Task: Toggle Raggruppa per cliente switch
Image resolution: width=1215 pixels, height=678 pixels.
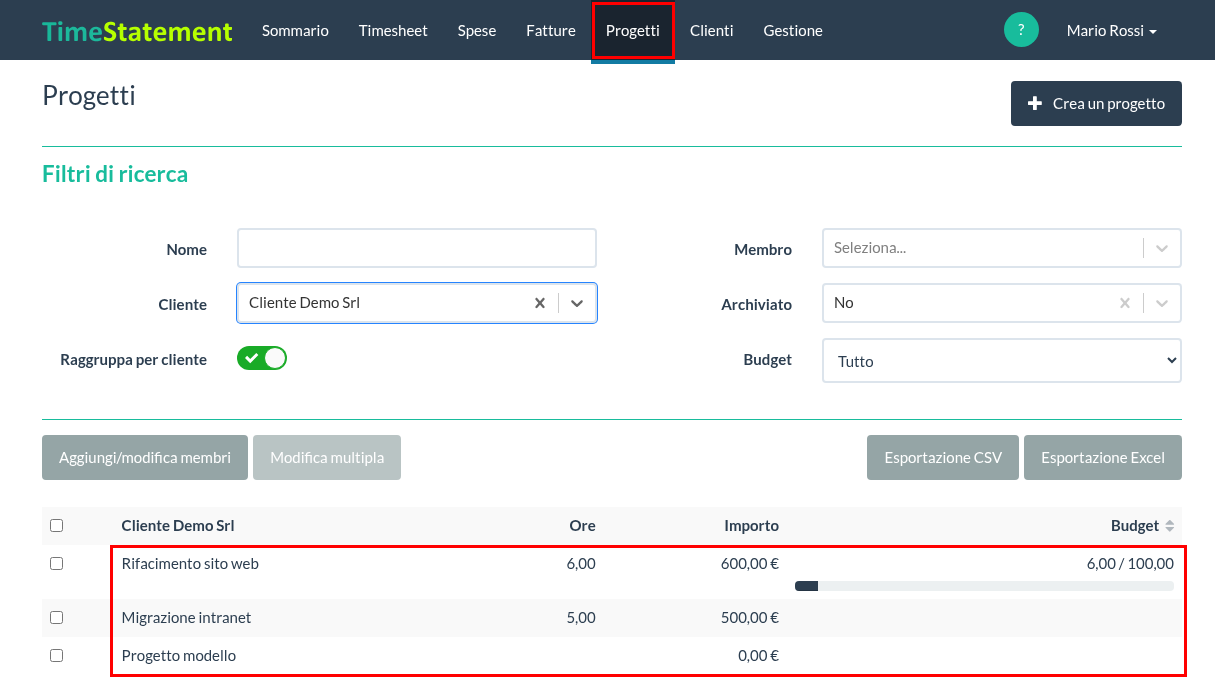Action: tap(262, 358)
